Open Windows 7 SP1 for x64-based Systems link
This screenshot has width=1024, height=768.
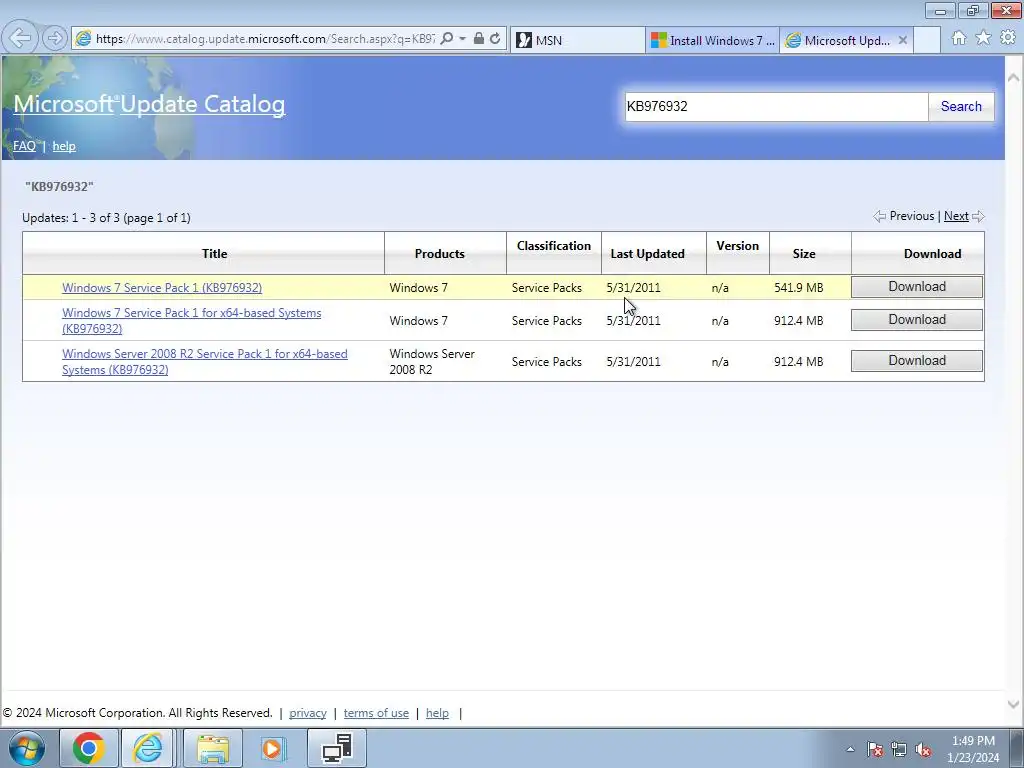191,321
